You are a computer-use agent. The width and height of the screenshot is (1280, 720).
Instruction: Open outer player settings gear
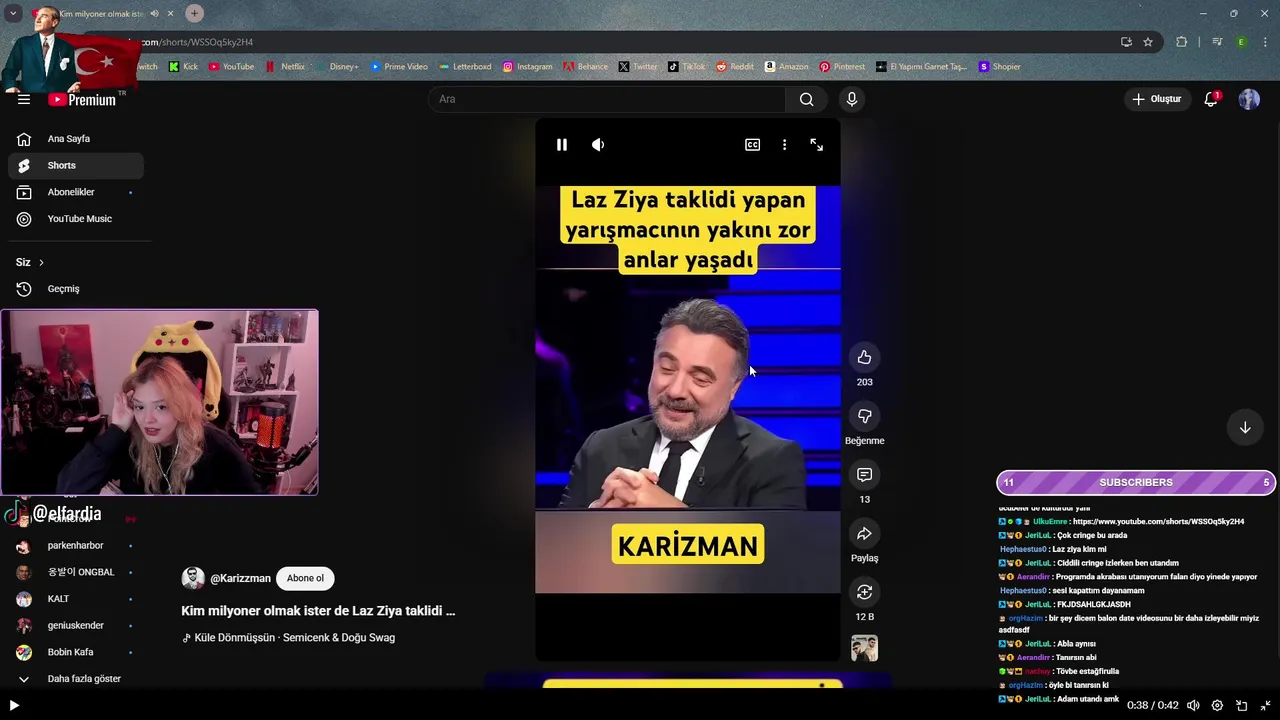(1217, 705)
